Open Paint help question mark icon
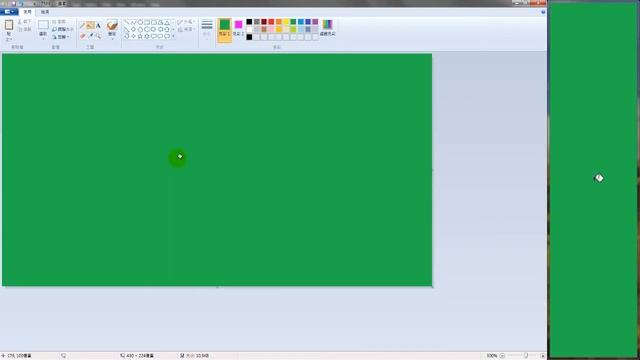 point(543,12)
